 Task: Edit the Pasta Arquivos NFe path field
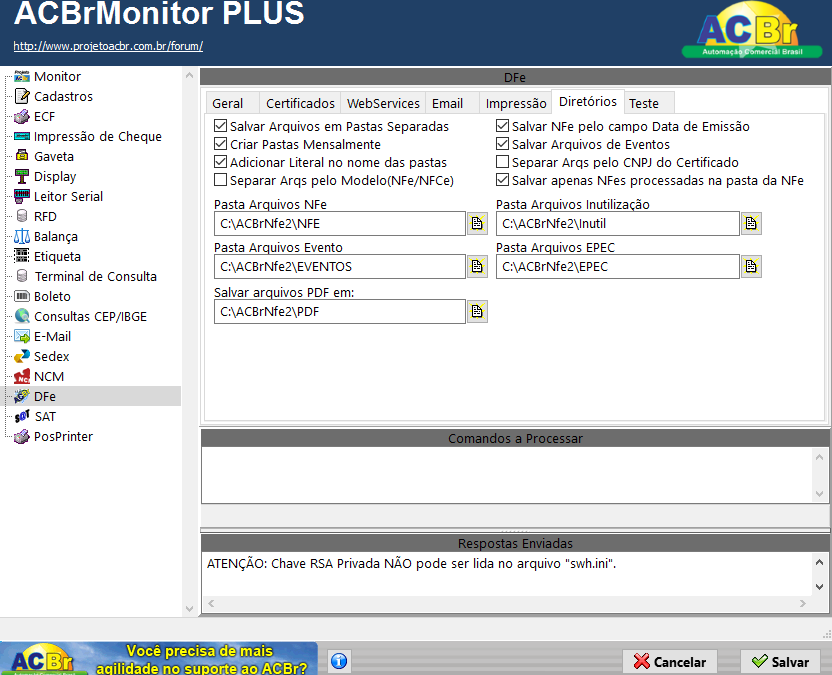(340, 223)
